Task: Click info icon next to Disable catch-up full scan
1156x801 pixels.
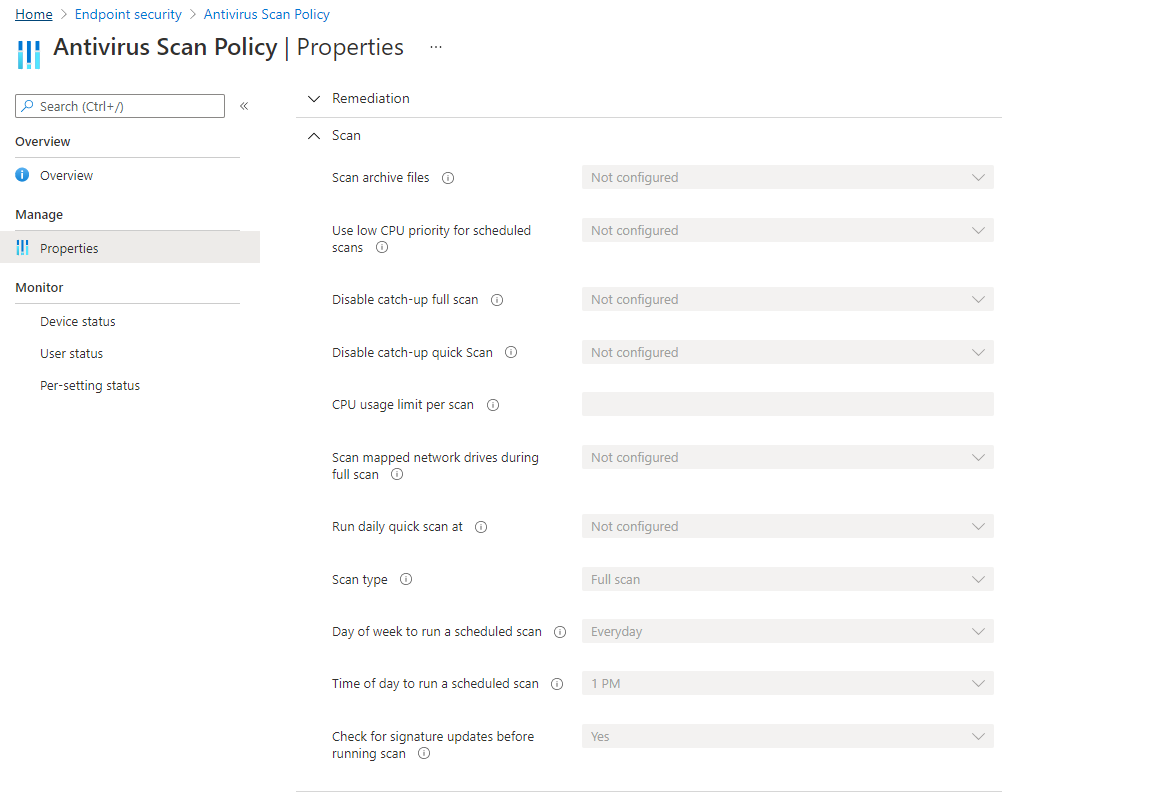Action: pos(497,300)
